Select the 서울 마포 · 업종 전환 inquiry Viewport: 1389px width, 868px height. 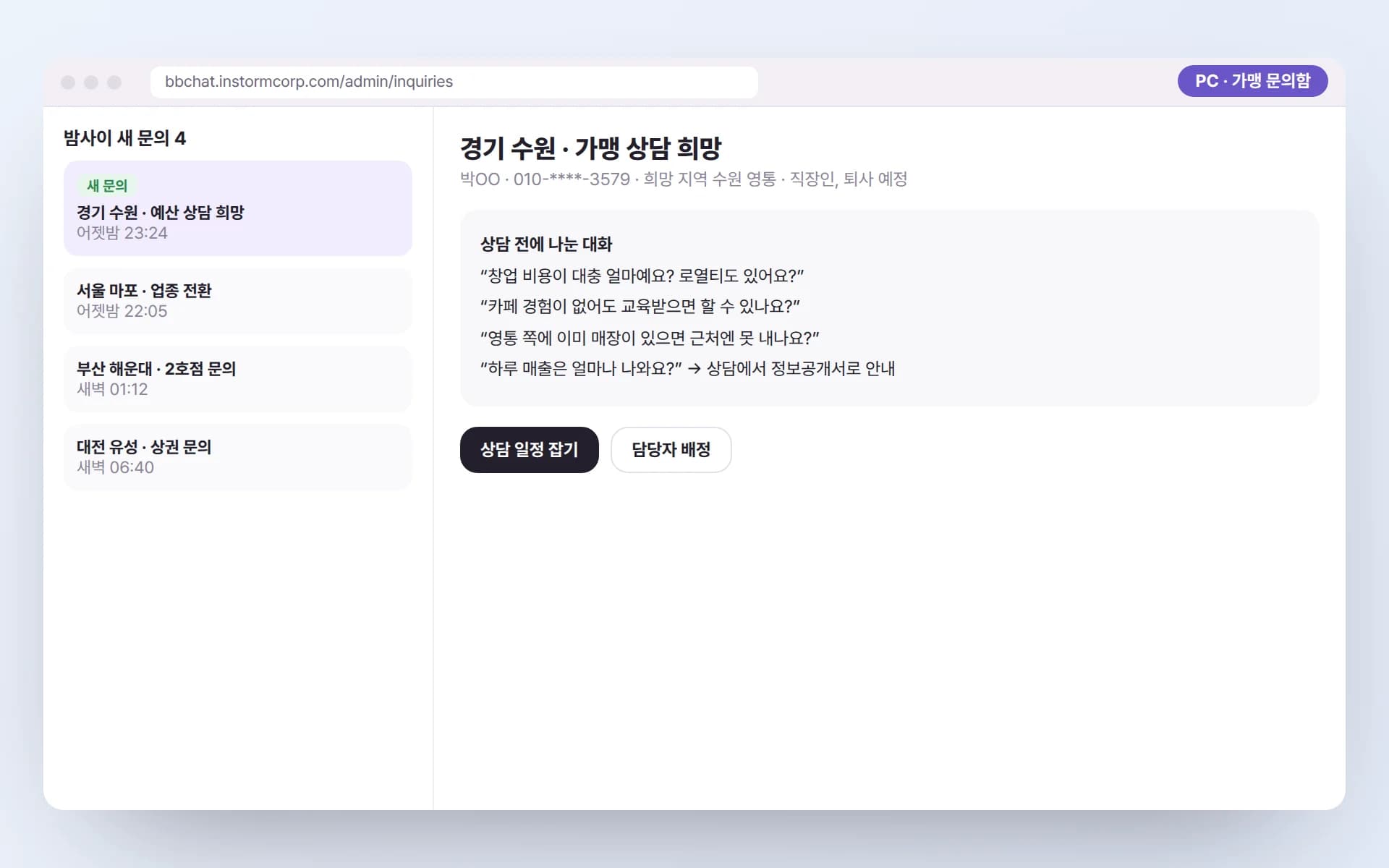point(238,301)
